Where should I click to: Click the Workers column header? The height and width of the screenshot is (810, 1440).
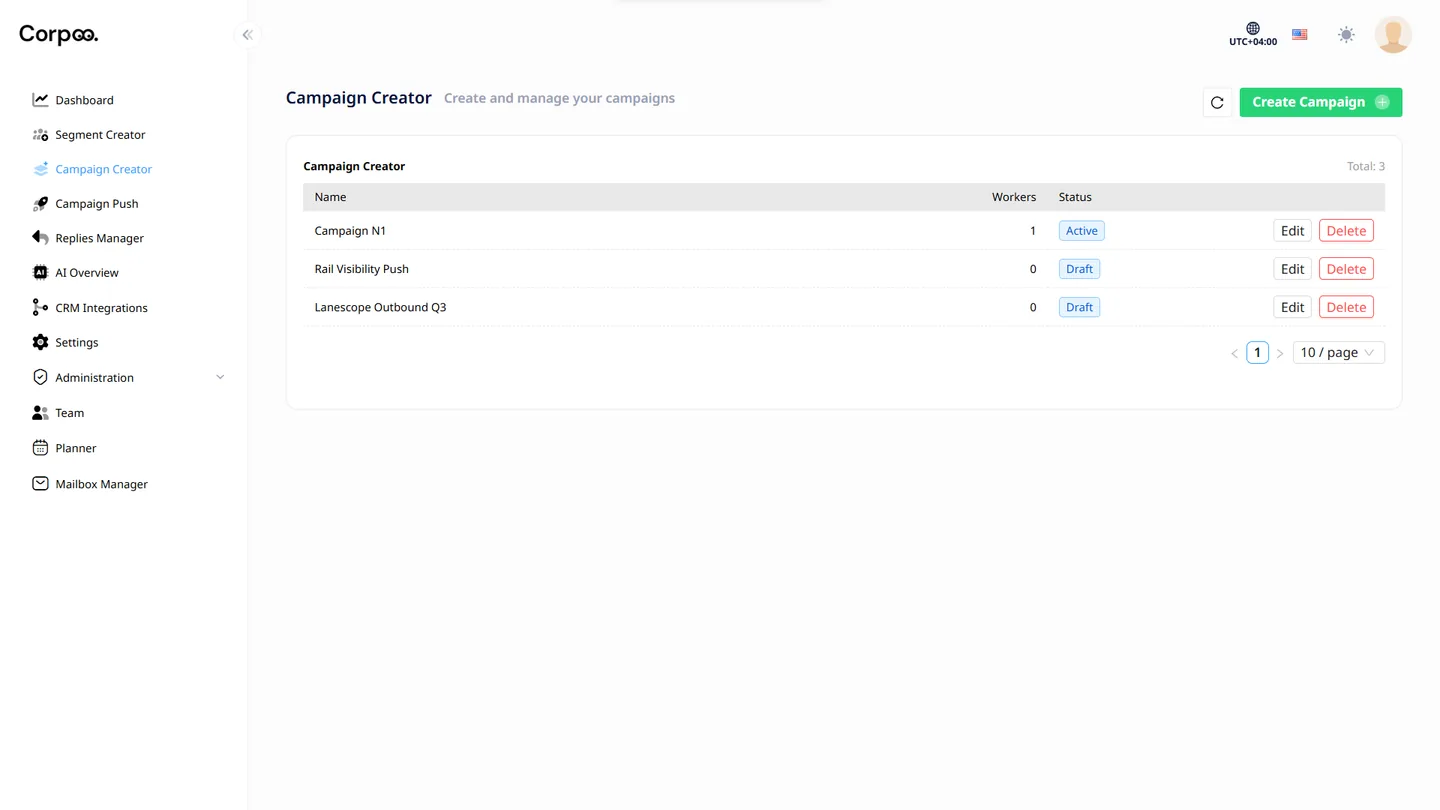click(1014, 197)
